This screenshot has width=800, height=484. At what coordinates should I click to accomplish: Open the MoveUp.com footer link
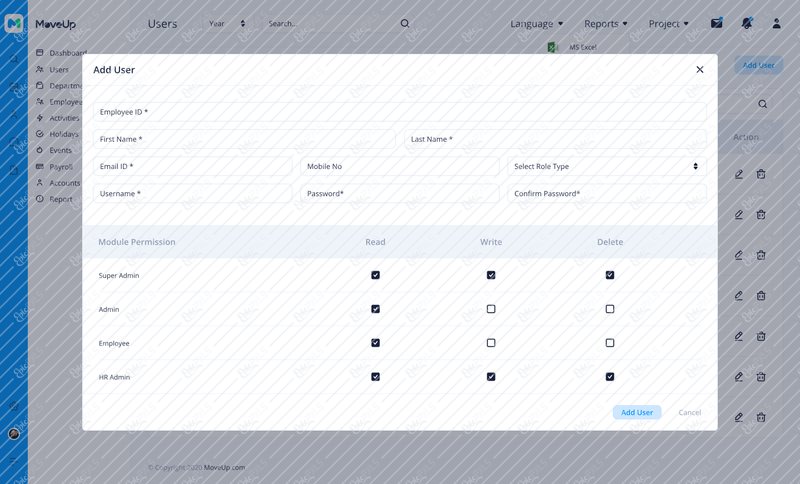[x=224, y=467]
